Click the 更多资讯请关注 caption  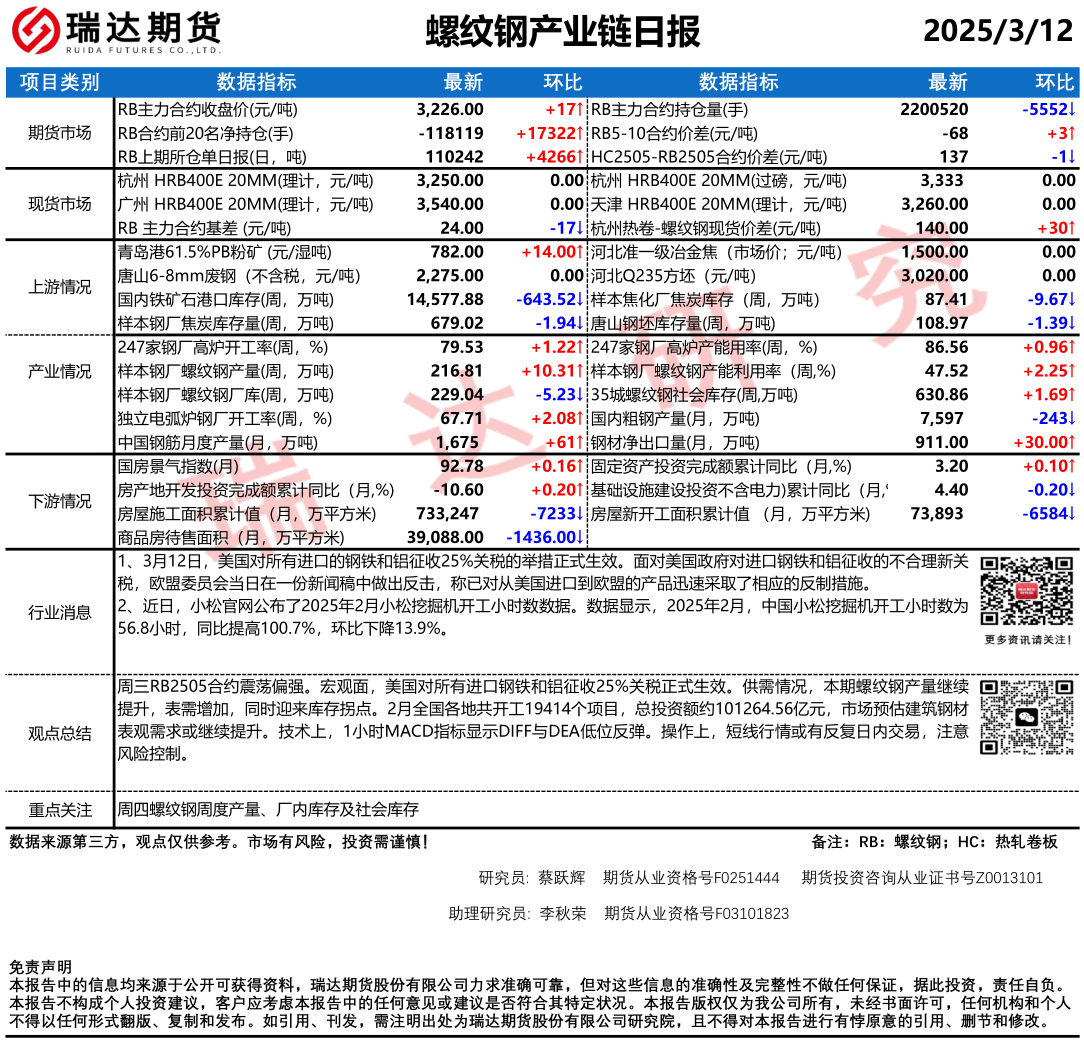click(1027, 640)
